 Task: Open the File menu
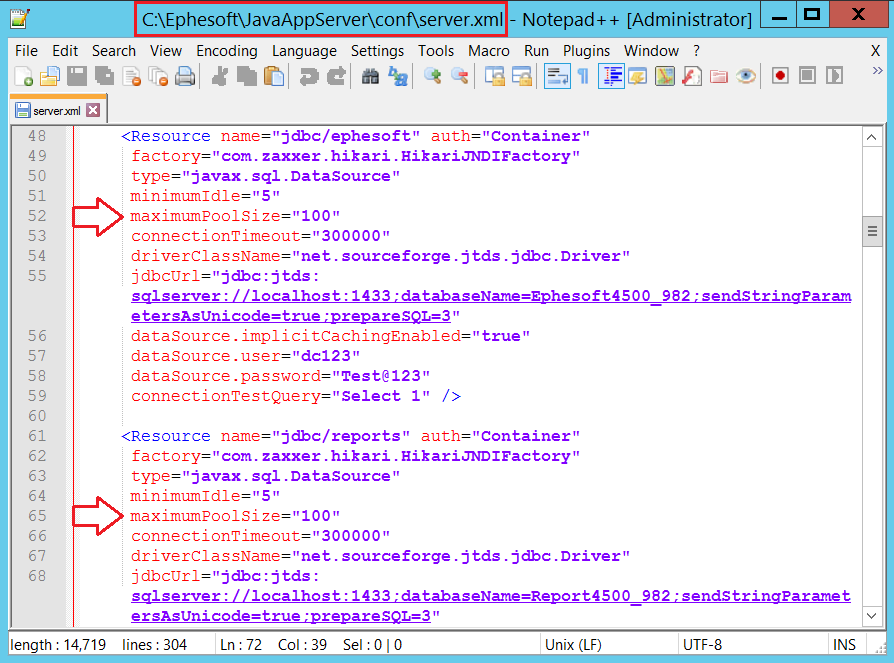[26, 51]
